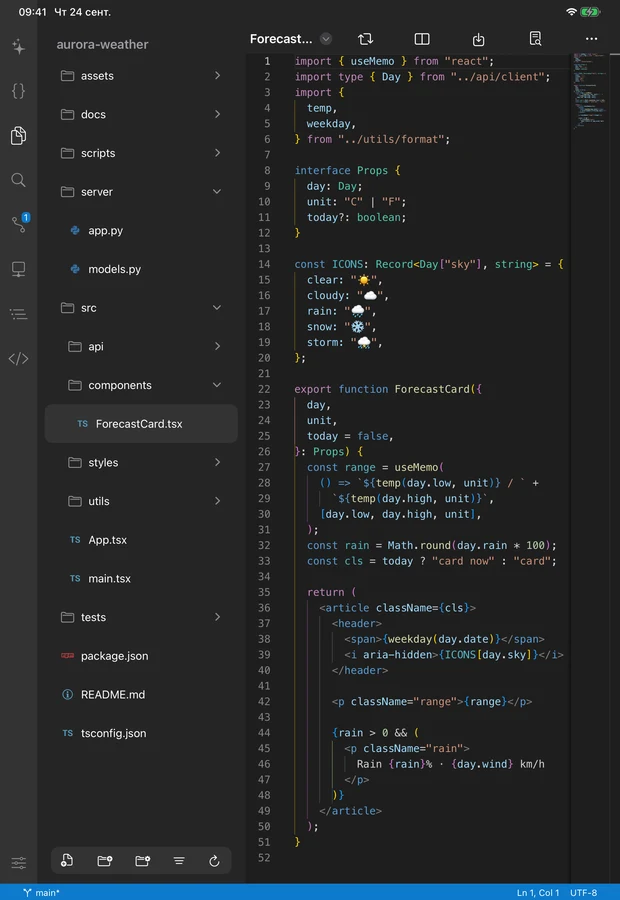Open main.tsx file

(141, 579)
